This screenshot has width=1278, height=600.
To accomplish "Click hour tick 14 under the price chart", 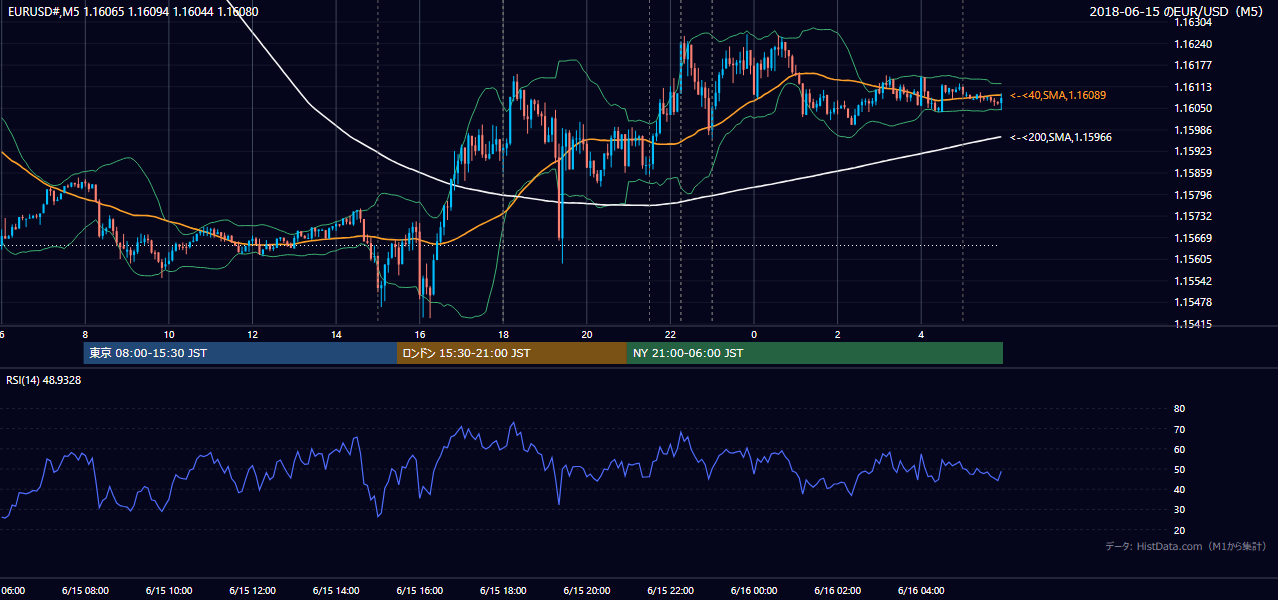I will pyautogui.click(x=336, y=335).
